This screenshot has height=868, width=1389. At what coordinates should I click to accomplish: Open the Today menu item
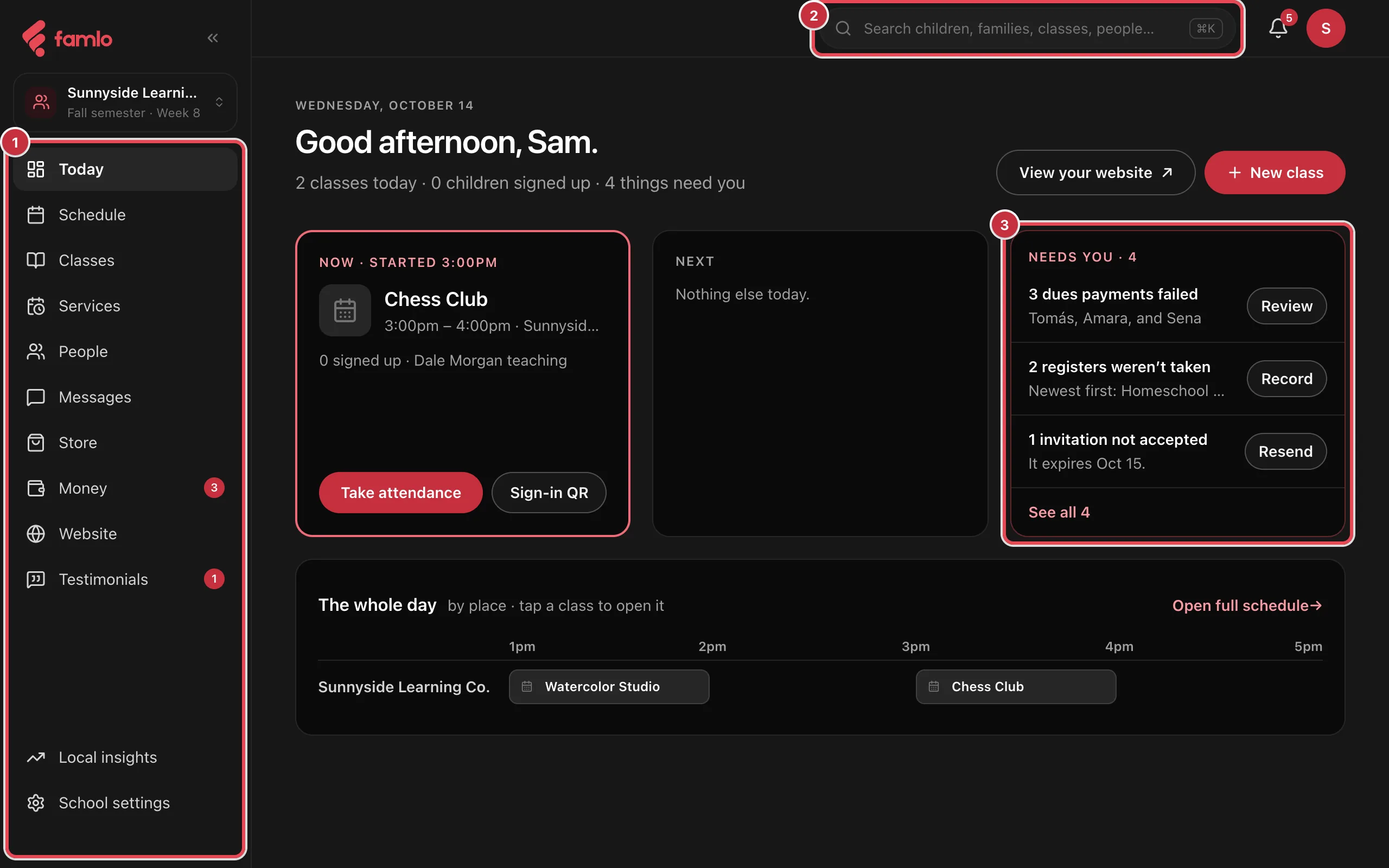tap(125, 169)
